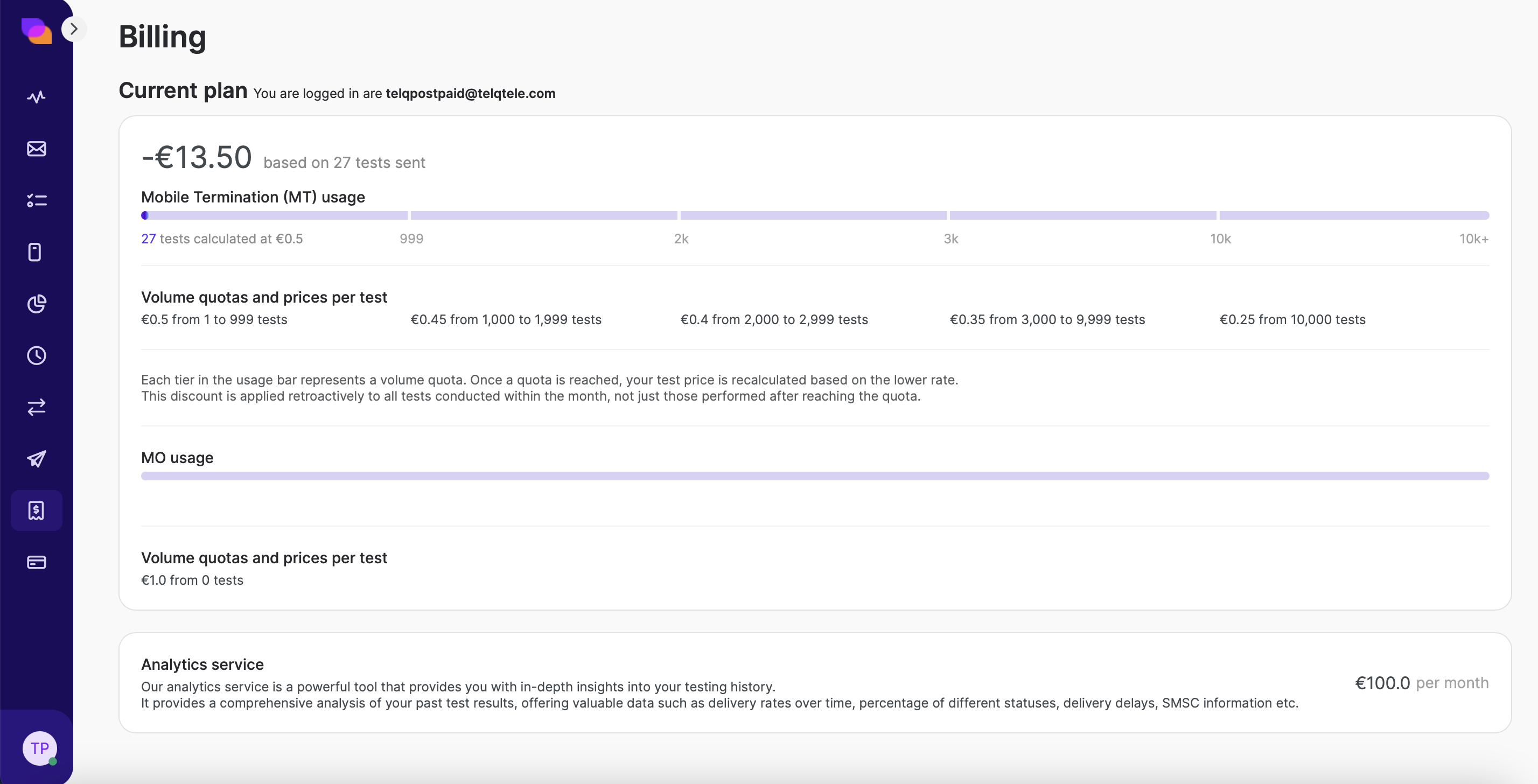
Task: Click the 3k tier marker label
Action: click(951, 239)
